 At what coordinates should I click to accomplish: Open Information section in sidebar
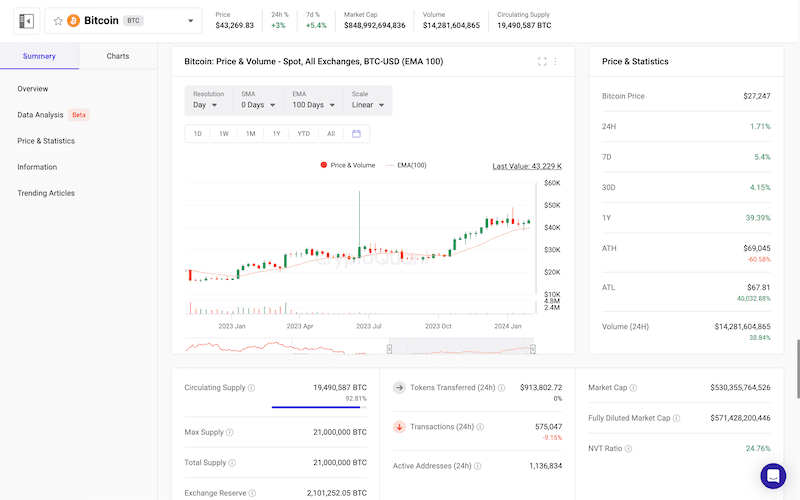click(37, 167)
